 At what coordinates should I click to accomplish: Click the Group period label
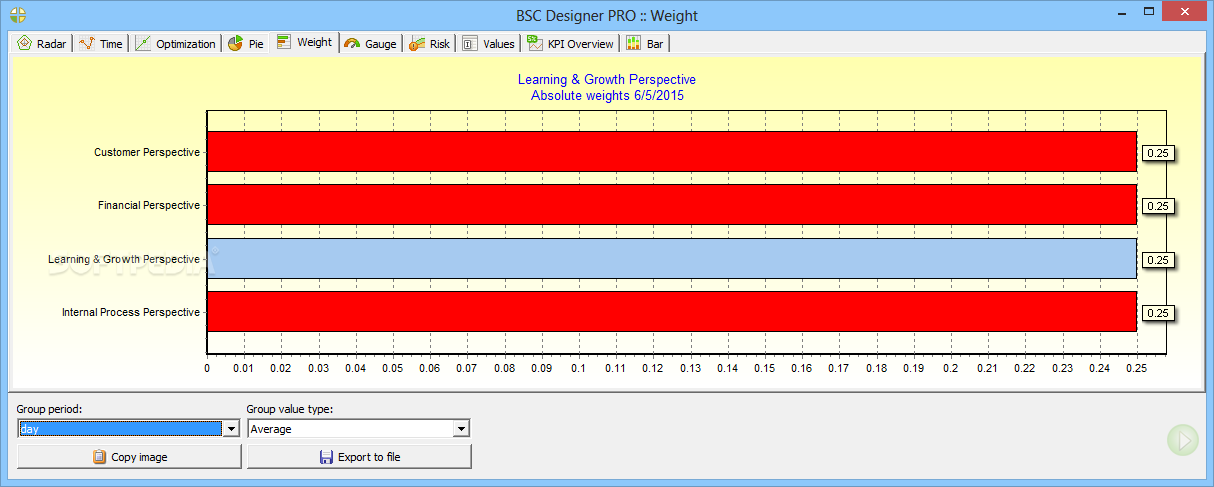click(x=49, y=409)
